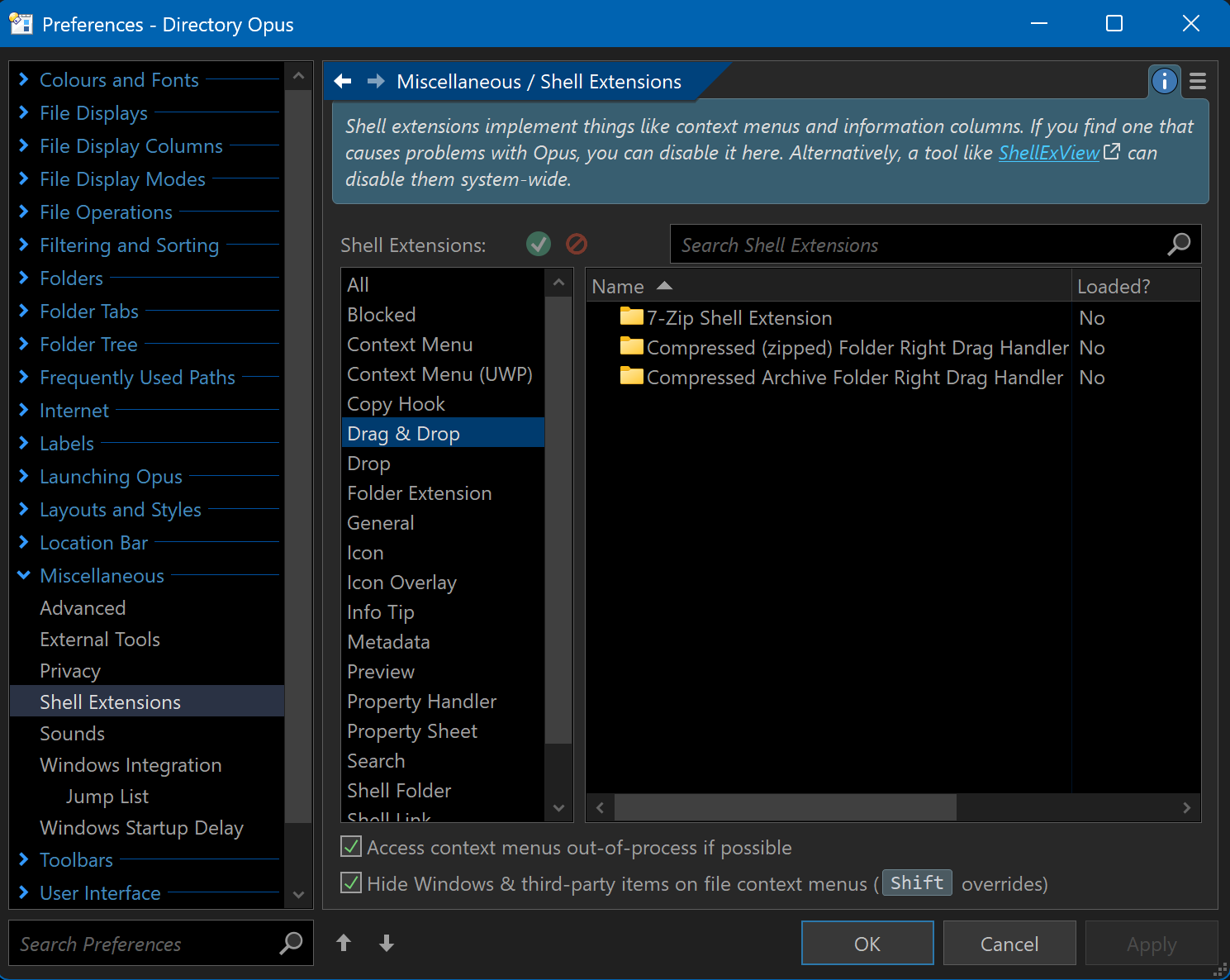Click the greyed-out Apply button
This screenshot has width=1230, height=980.
tap(1152, 943)
